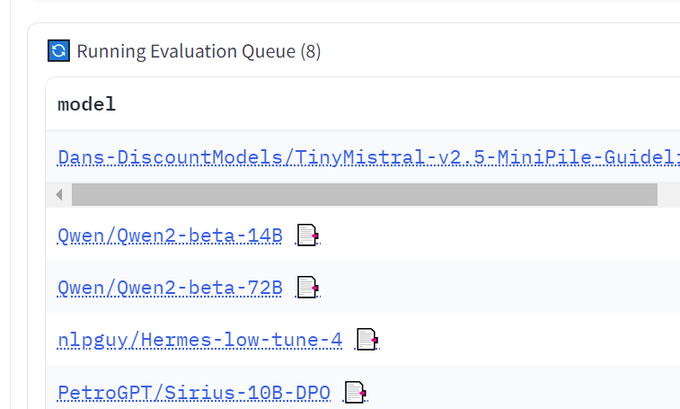This screenshot has width=680, height=409.
Task: Click the left arrow of horizontal scrollbar
Action: click(59, 195)
